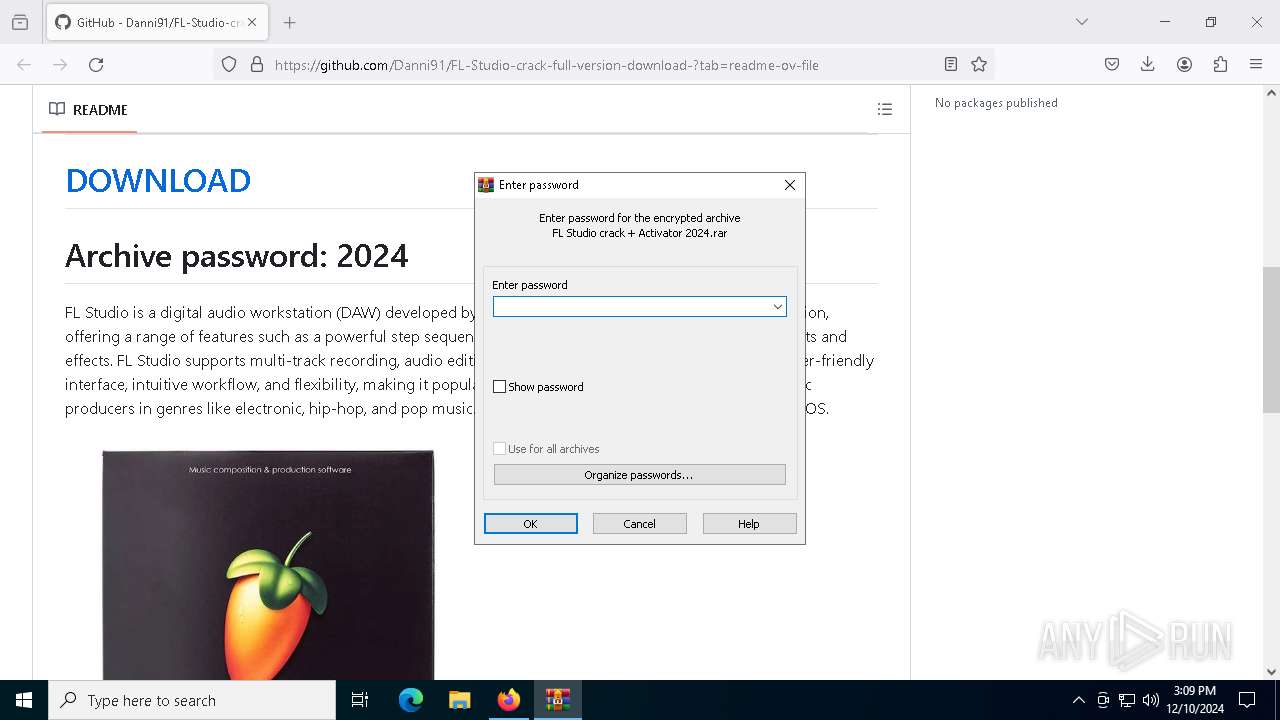Close the Enter password dialog

tap(790, 185)
